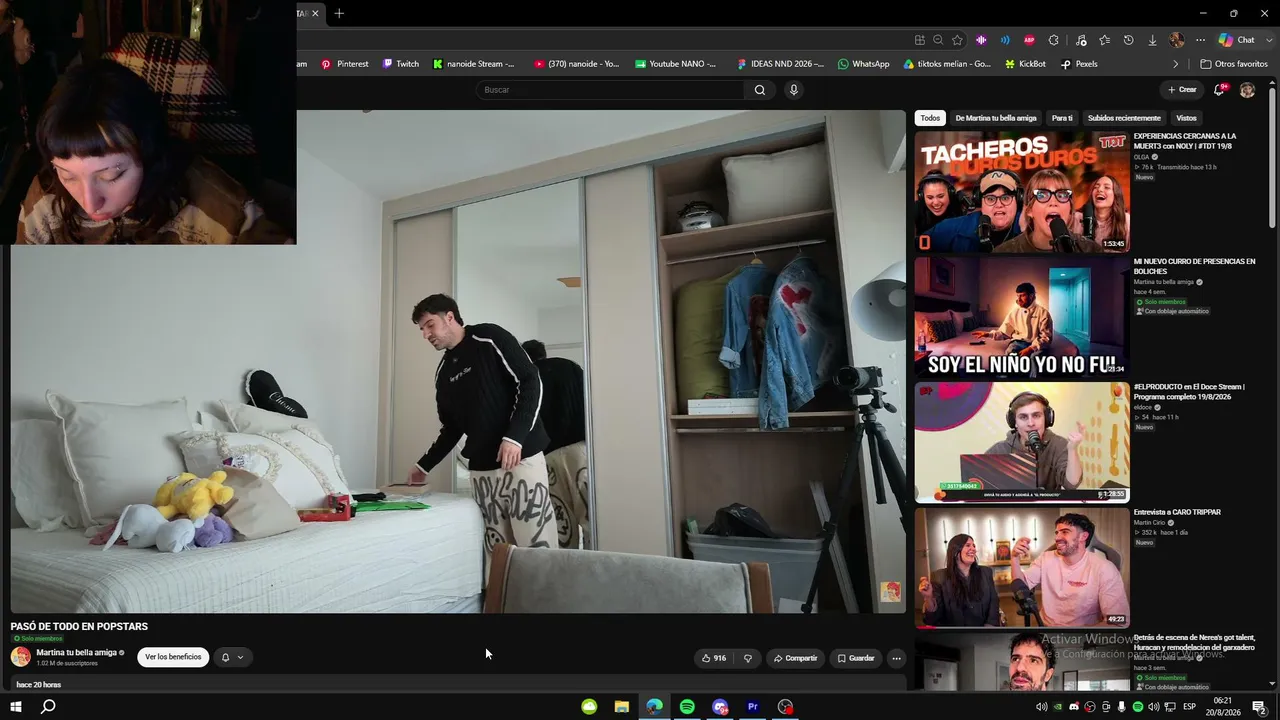
Task: Open the channel notification bell dropdown
Action: [232, 657]
